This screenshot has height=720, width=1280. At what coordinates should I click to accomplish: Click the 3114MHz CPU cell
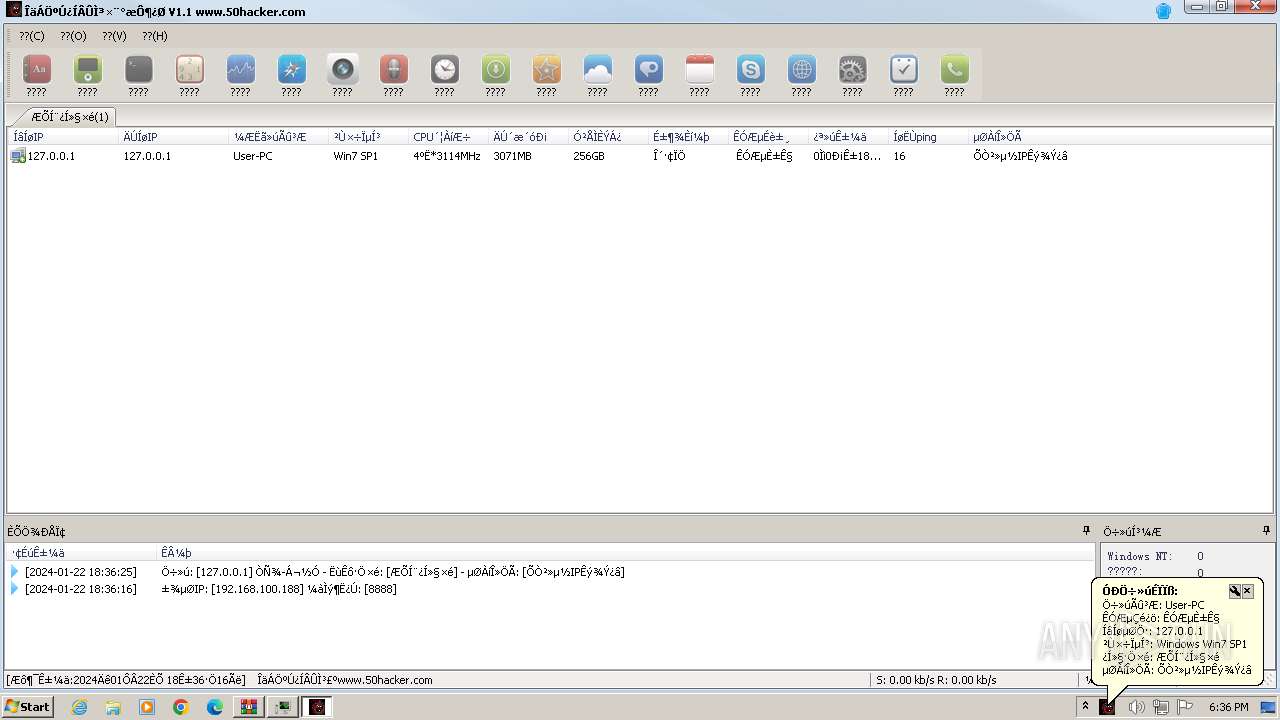(x=447, y=156)
